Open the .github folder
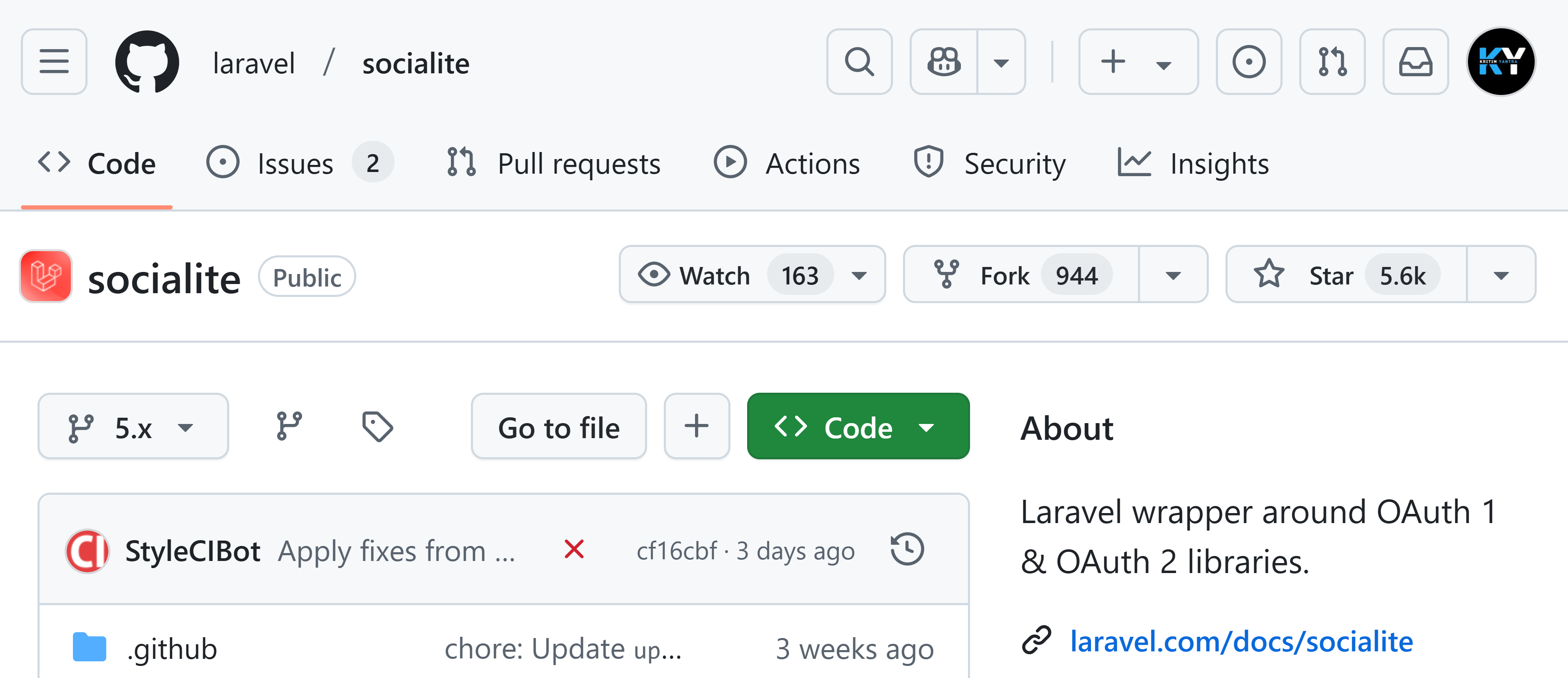The height and width of the screenshot is (678, 1568). point(172,649)
